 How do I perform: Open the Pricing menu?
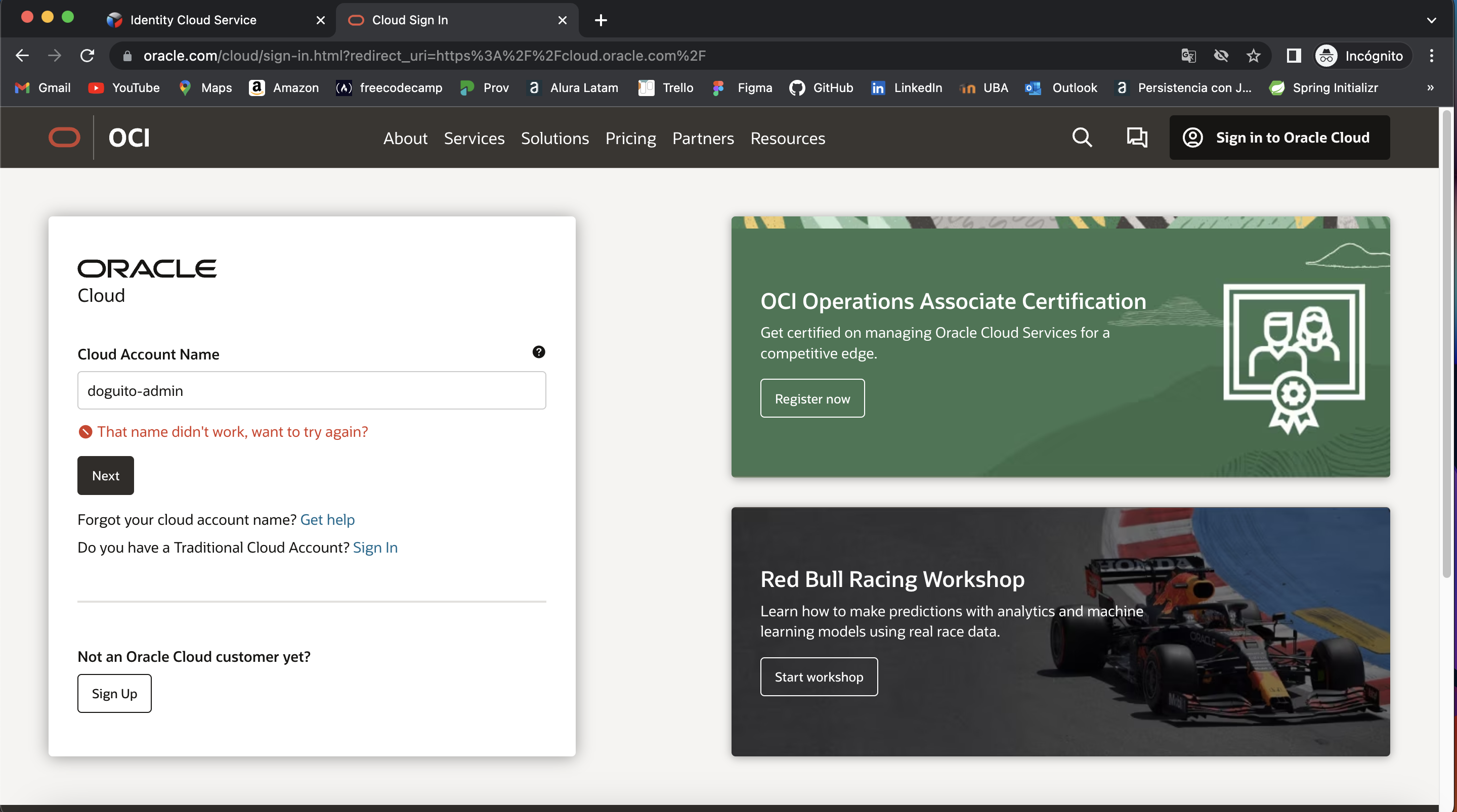pyautogui.click(x=631, y=138)
